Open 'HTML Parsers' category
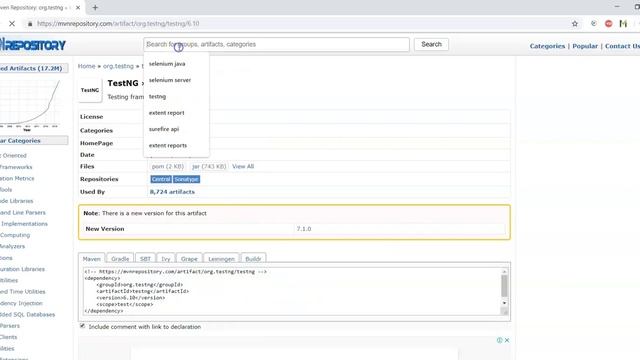The image size is (640, 360). (10, 326)
